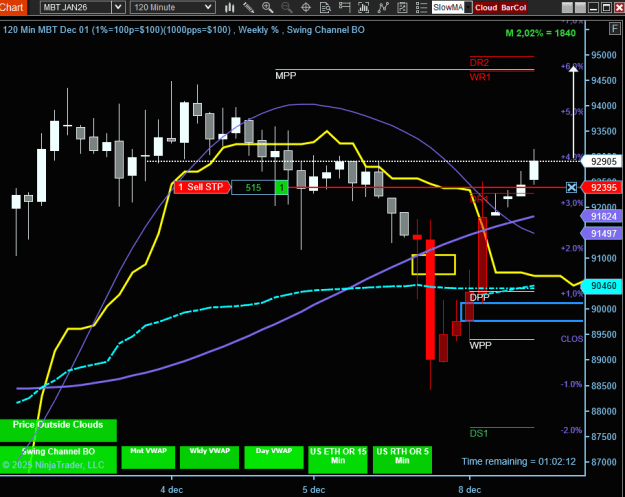Toggle the US RTH OR 5 Min button
Screen dimensions: 625x497
tap(402, 459)
